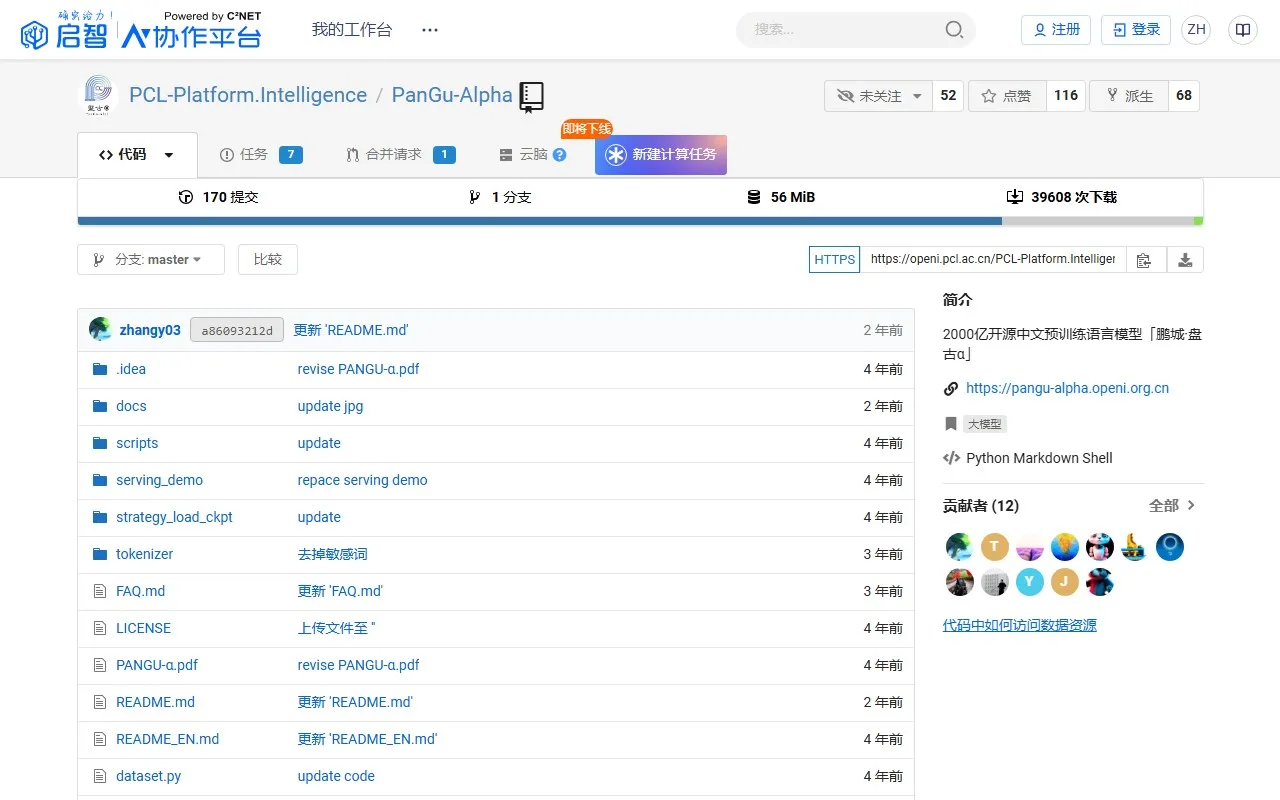Toggle interface language with the ZH button
The width and height of the screenshot is (1280, 800).
click(x=1196, y=30)
